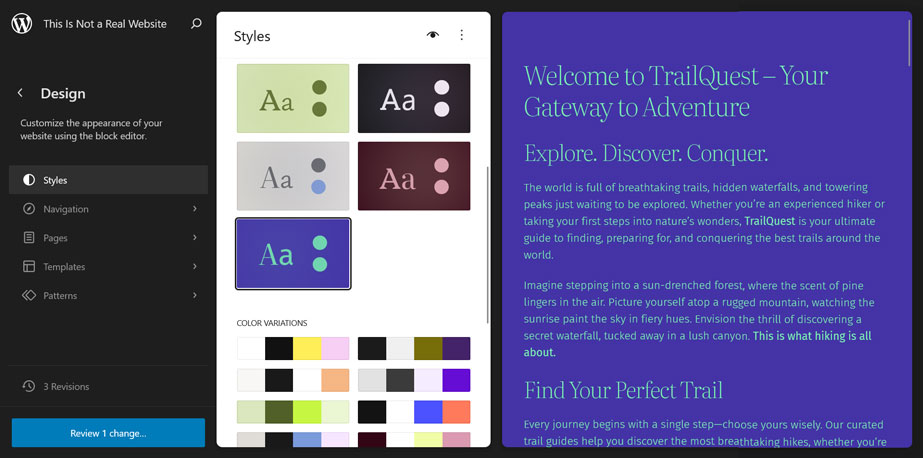Screen dimensions: 923x458
Task: Click the Styles panel vertical scrollbar
Action: (x=487, y=244)
